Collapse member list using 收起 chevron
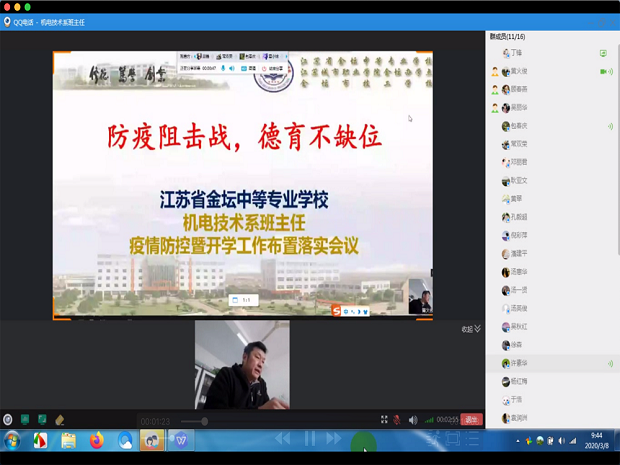The height and width of the screenshot is (465, 620). point(471,329)
